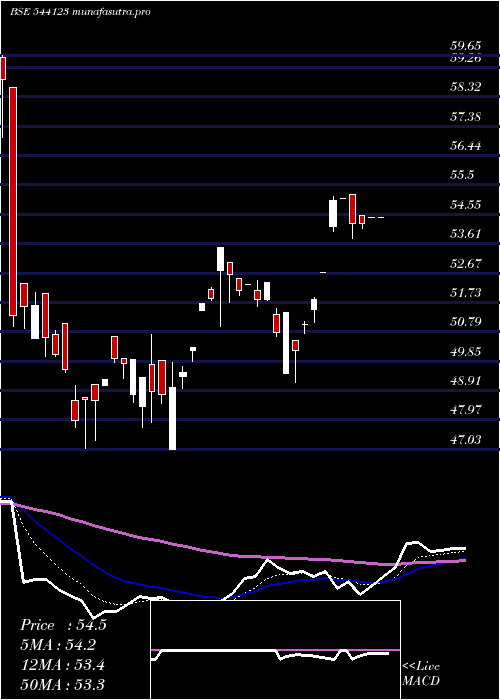Viewport: 500px width, 700px height.
Task: Click the long white candle bottoming at 47.03
Action: [x=172, y=418]
